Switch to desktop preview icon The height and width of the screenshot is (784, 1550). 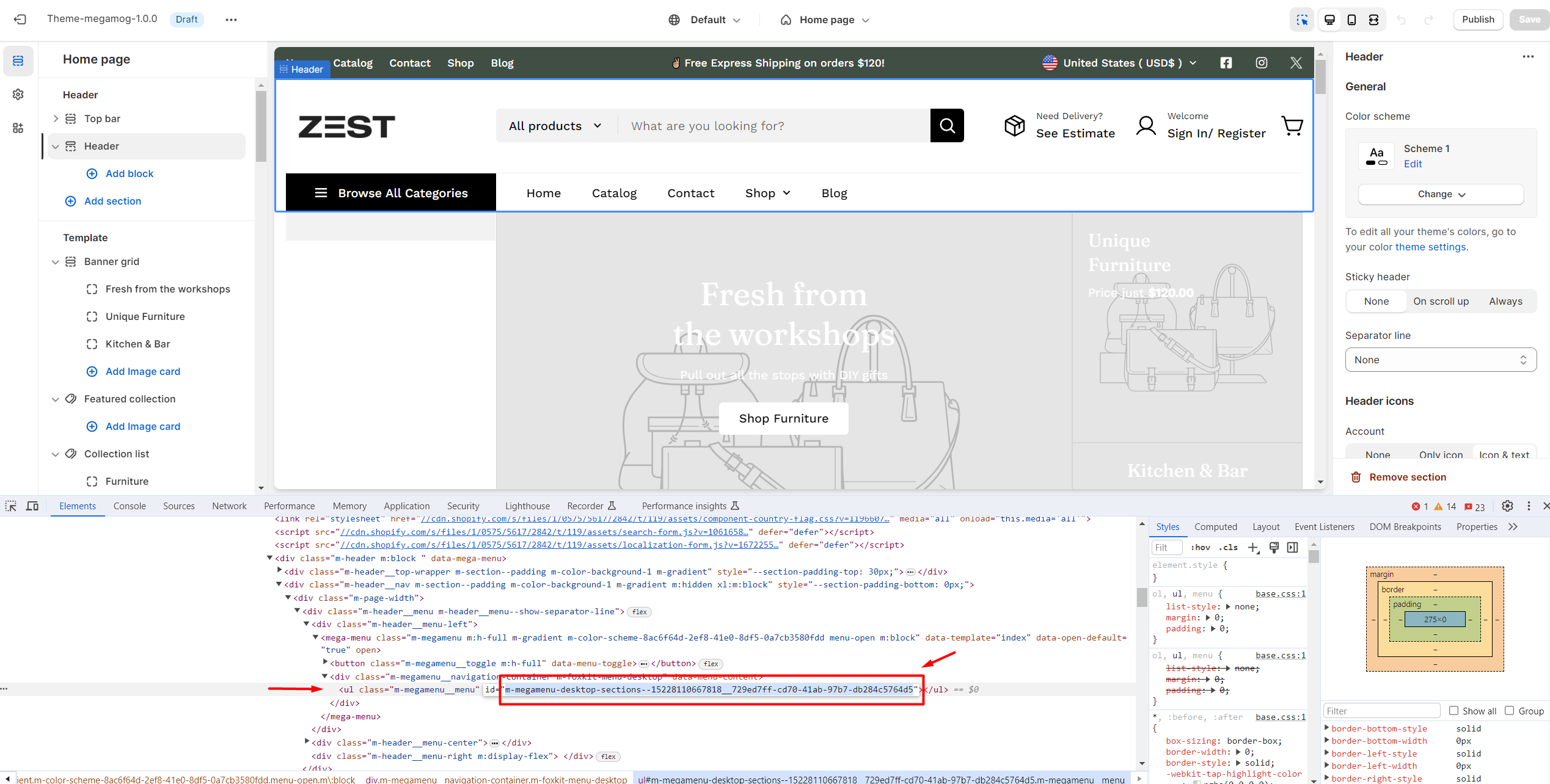coord(1329,20)
